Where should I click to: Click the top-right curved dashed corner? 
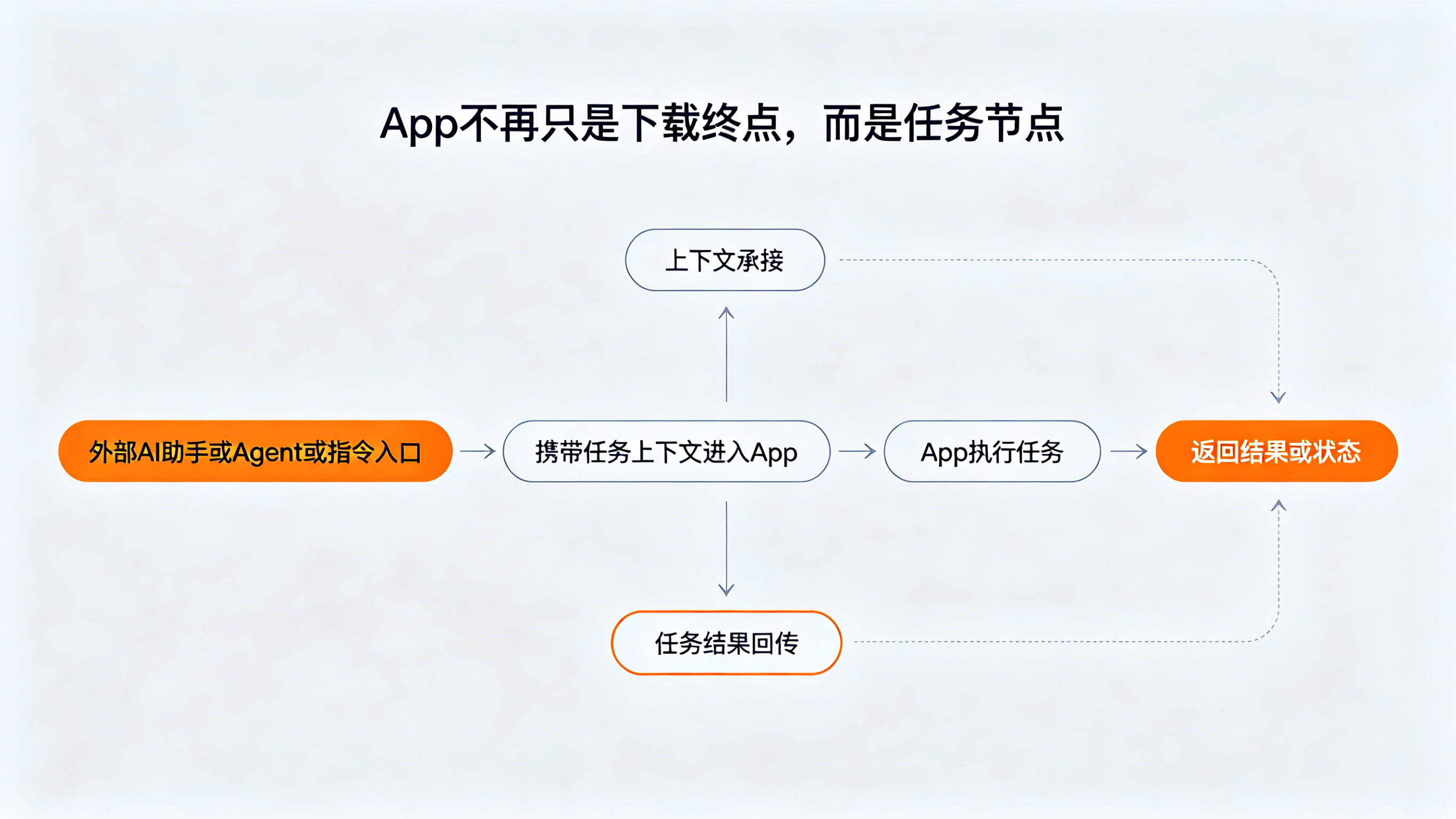point(1269,271)
